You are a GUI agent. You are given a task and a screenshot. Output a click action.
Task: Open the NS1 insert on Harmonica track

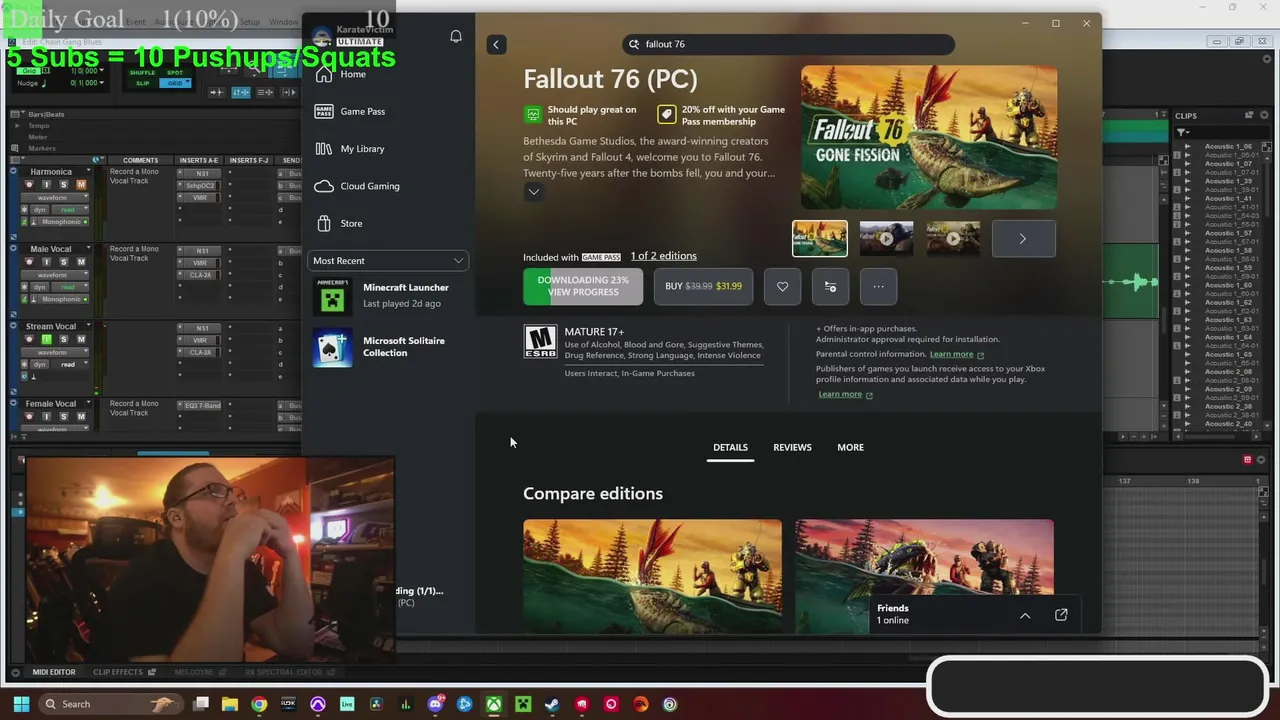tap(201, 173)
